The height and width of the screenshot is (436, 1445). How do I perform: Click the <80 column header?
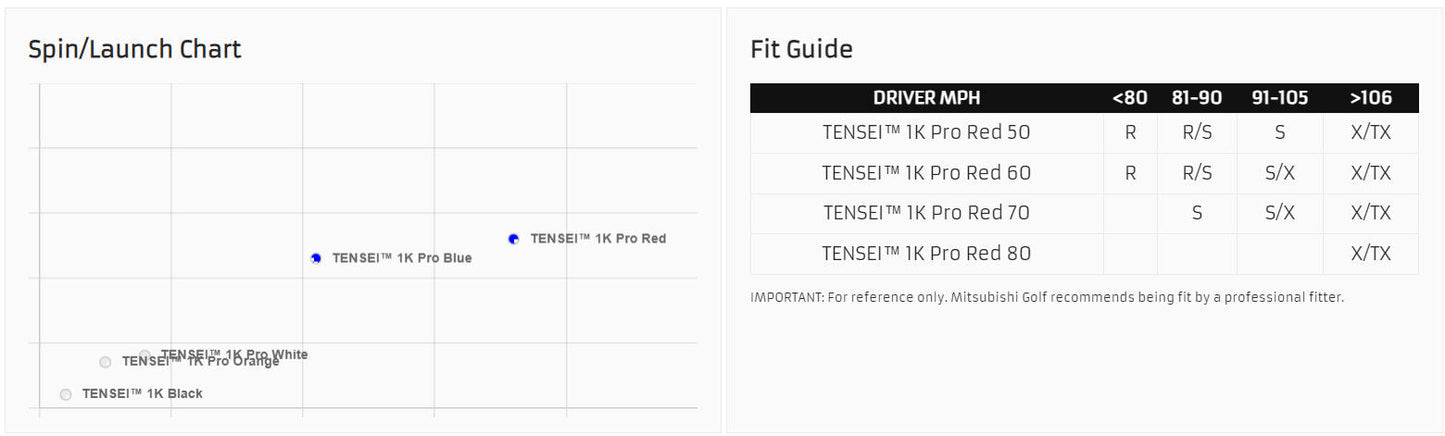(1130, 98)
